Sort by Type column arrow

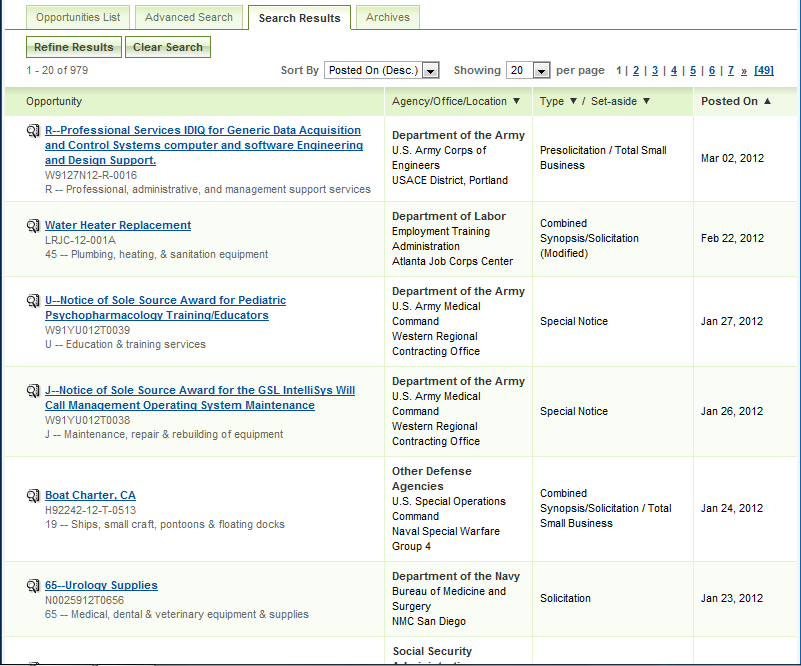tap(573, 101)
